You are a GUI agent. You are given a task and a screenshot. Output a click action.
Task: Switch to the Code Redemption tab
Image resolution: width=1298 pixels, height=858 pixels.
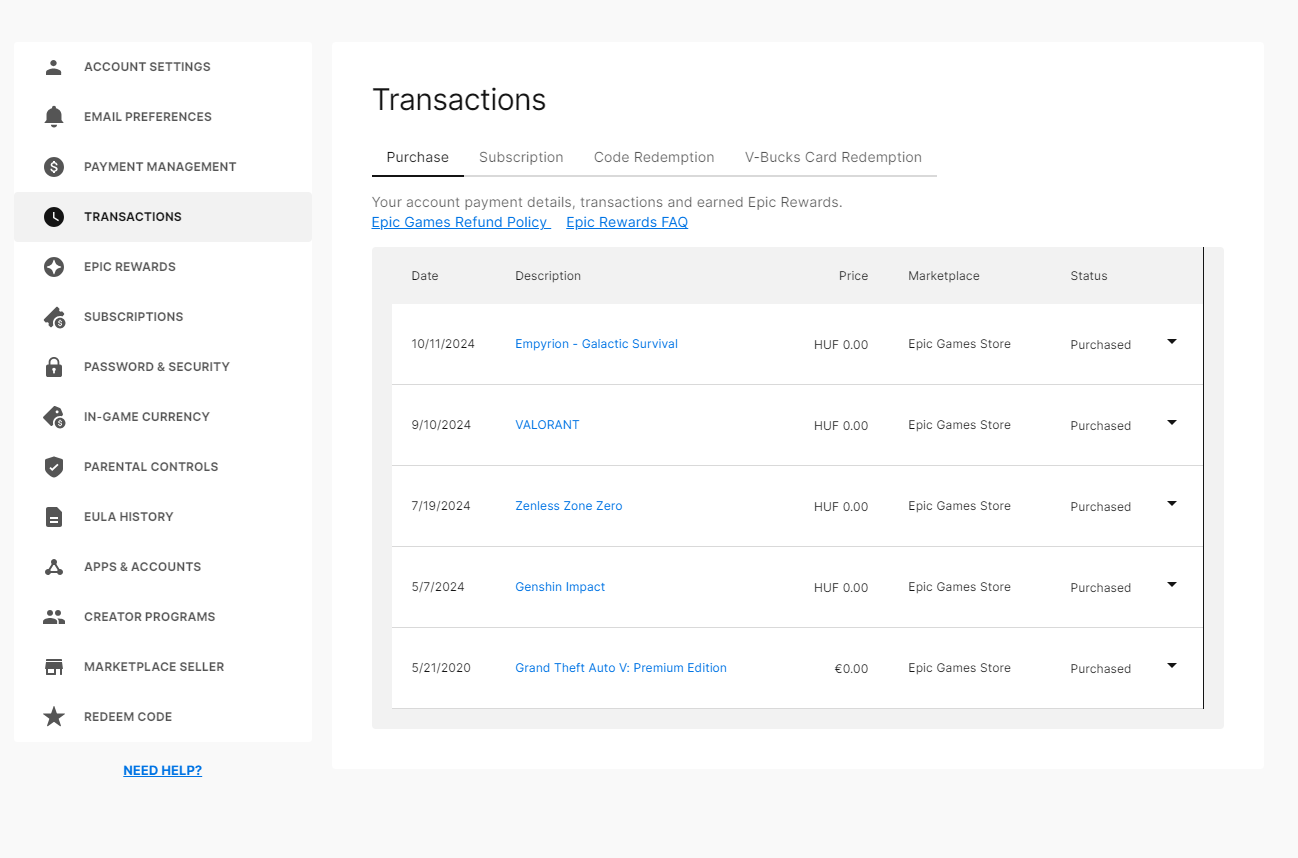654,157
